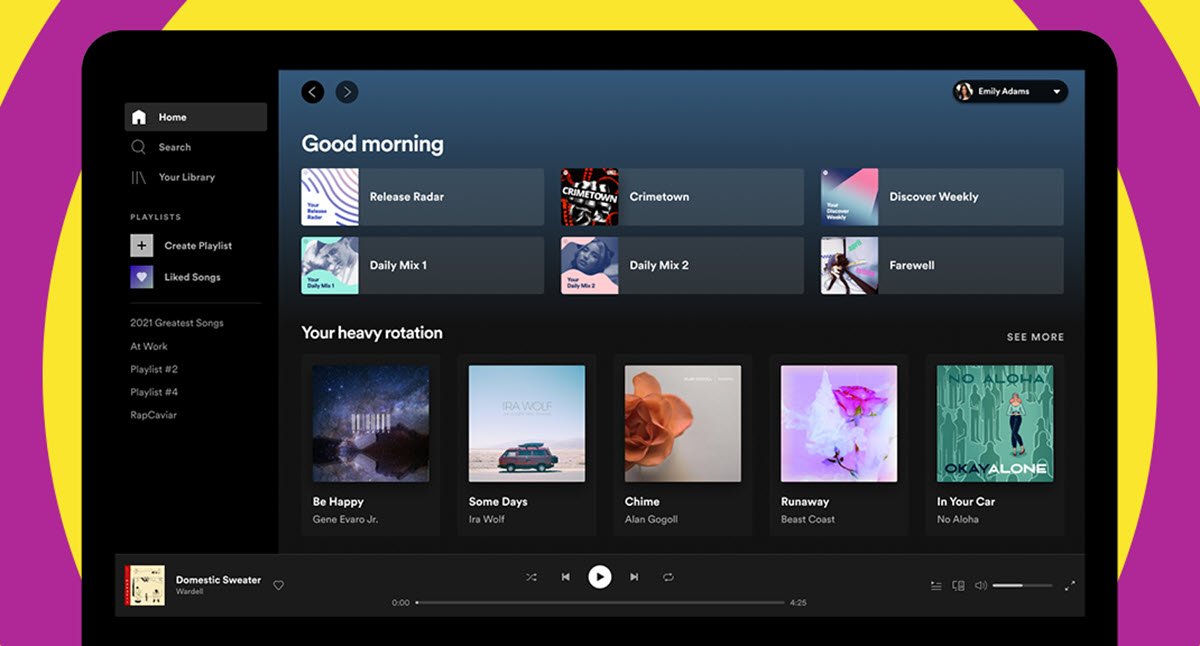This screenshot has width=1200, height=646.
Task: Open the Search page from sidebar
Action: [174, 147]
